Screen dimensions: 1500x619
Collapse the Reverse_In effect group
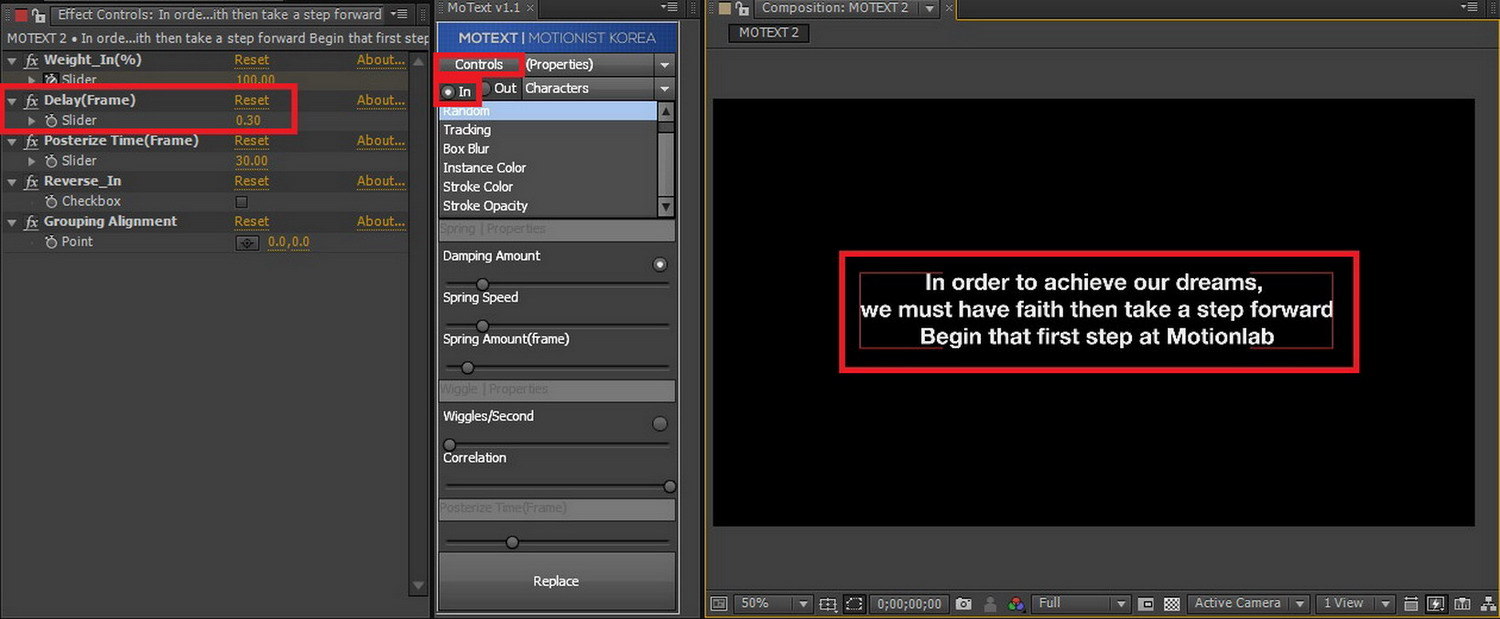pyautogui.click(x=12, y=181)
